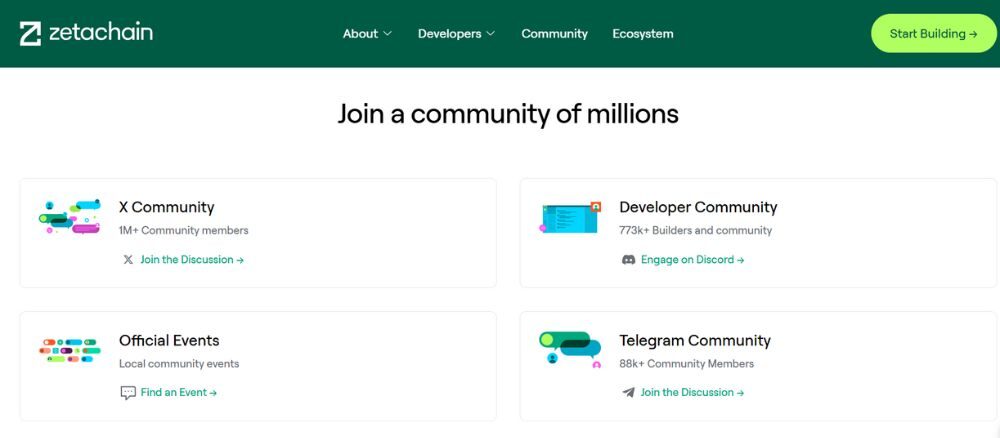This screenshot has height=438, width=1000.
Task: Select the 'X Community' card title
Action: pyautogui.click(x=166, y=207)
